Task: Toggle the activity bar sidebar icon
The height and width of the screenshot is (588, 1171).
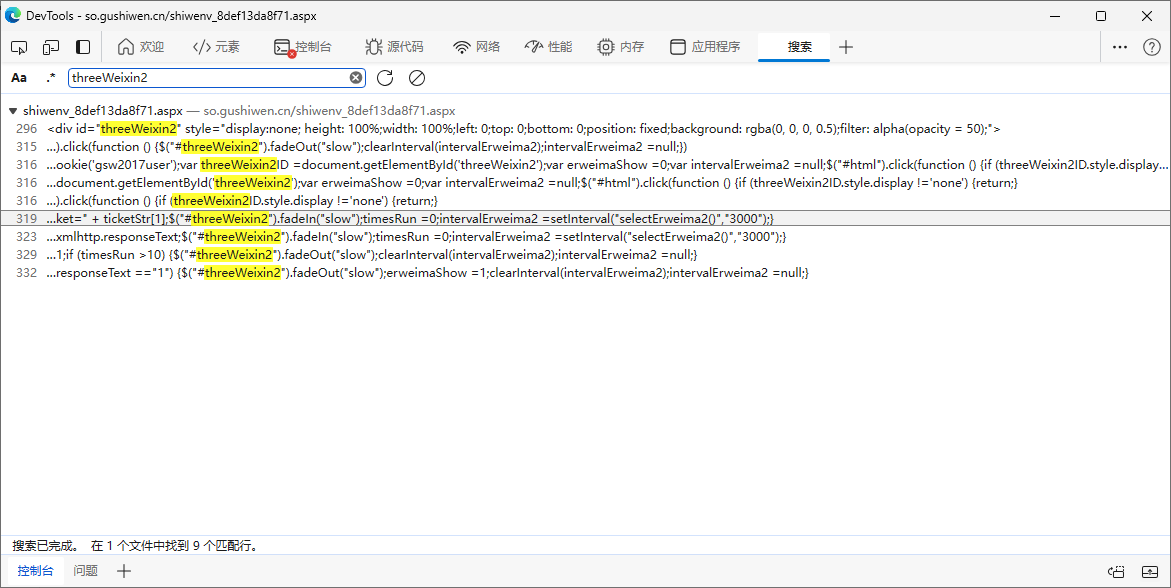Action: 83,47
